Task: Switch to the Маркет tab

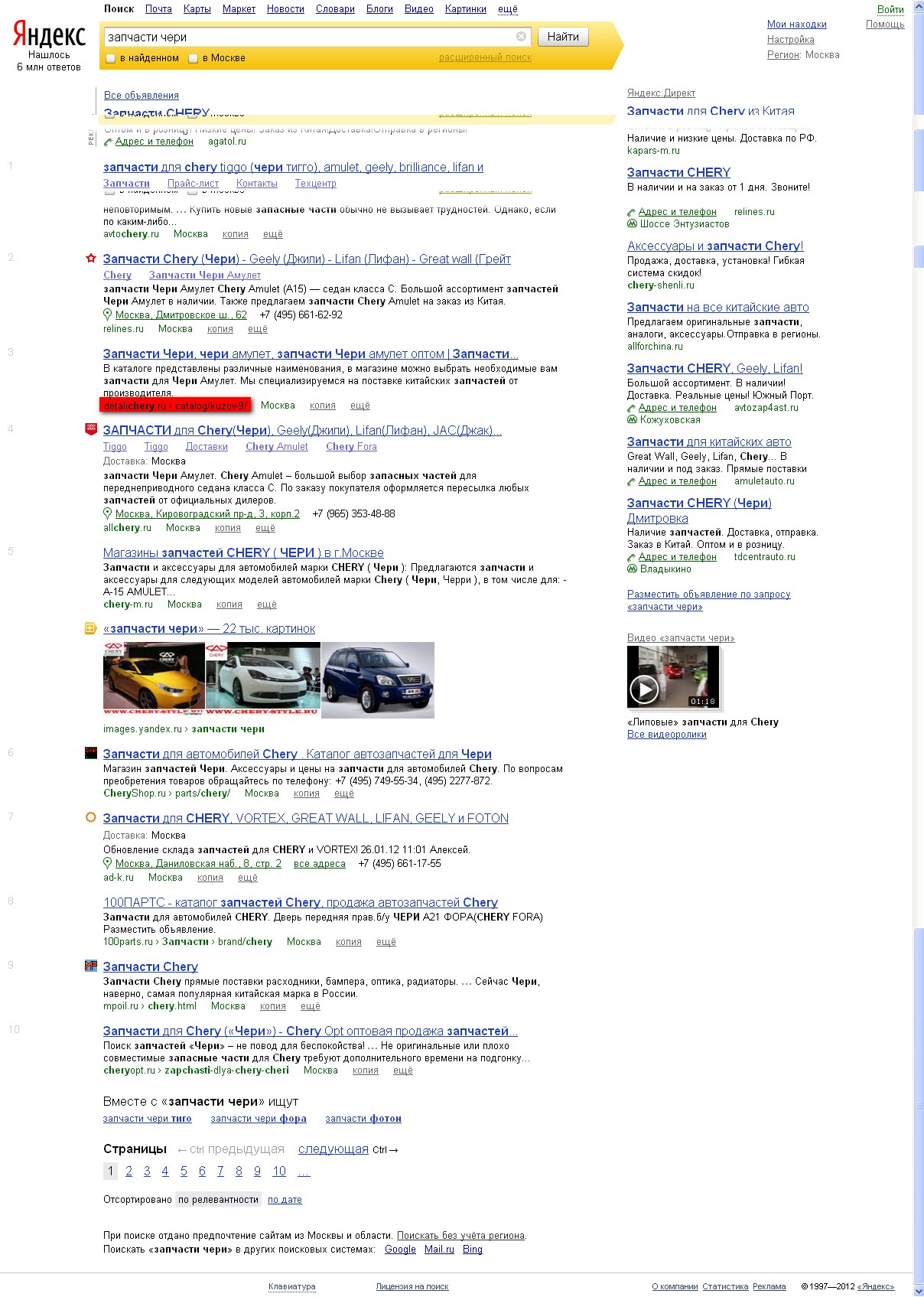Action: (239, 9)
